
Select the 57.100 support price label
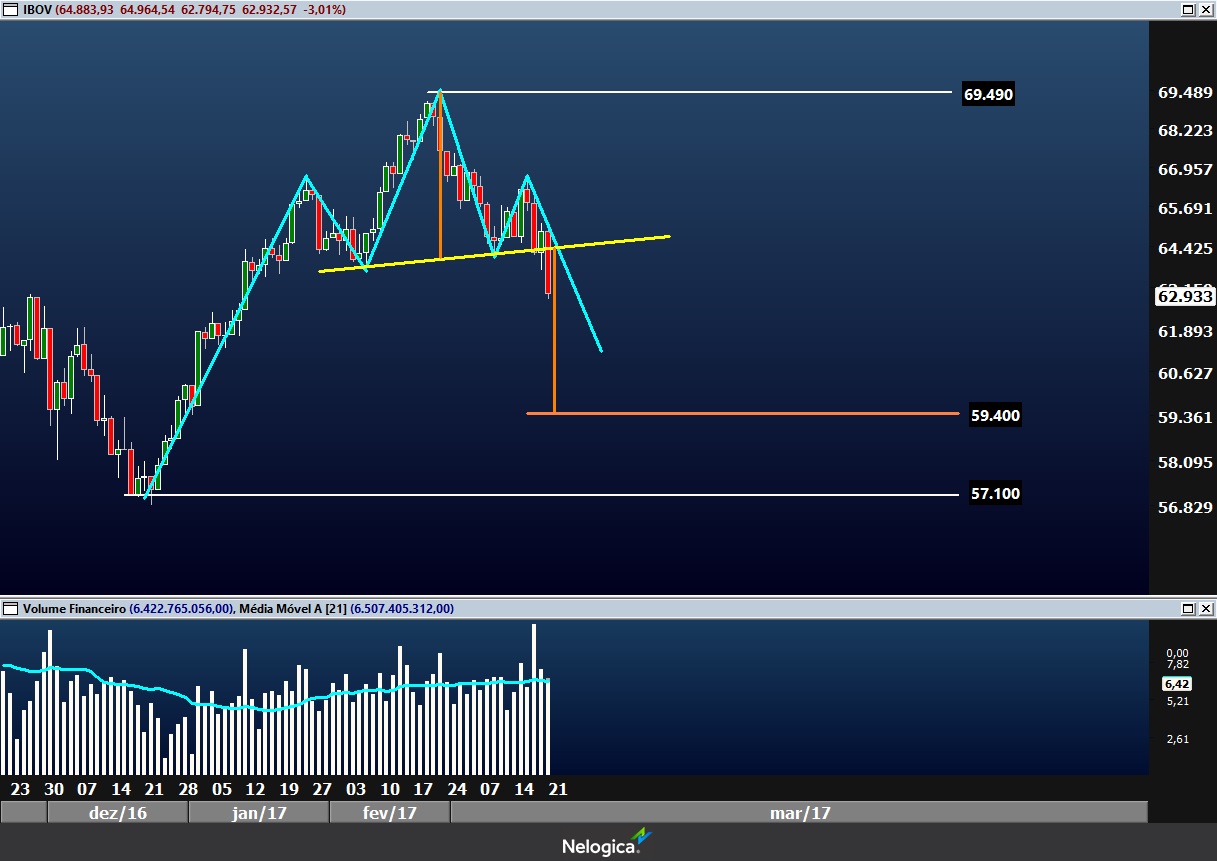tap(995, 493)
